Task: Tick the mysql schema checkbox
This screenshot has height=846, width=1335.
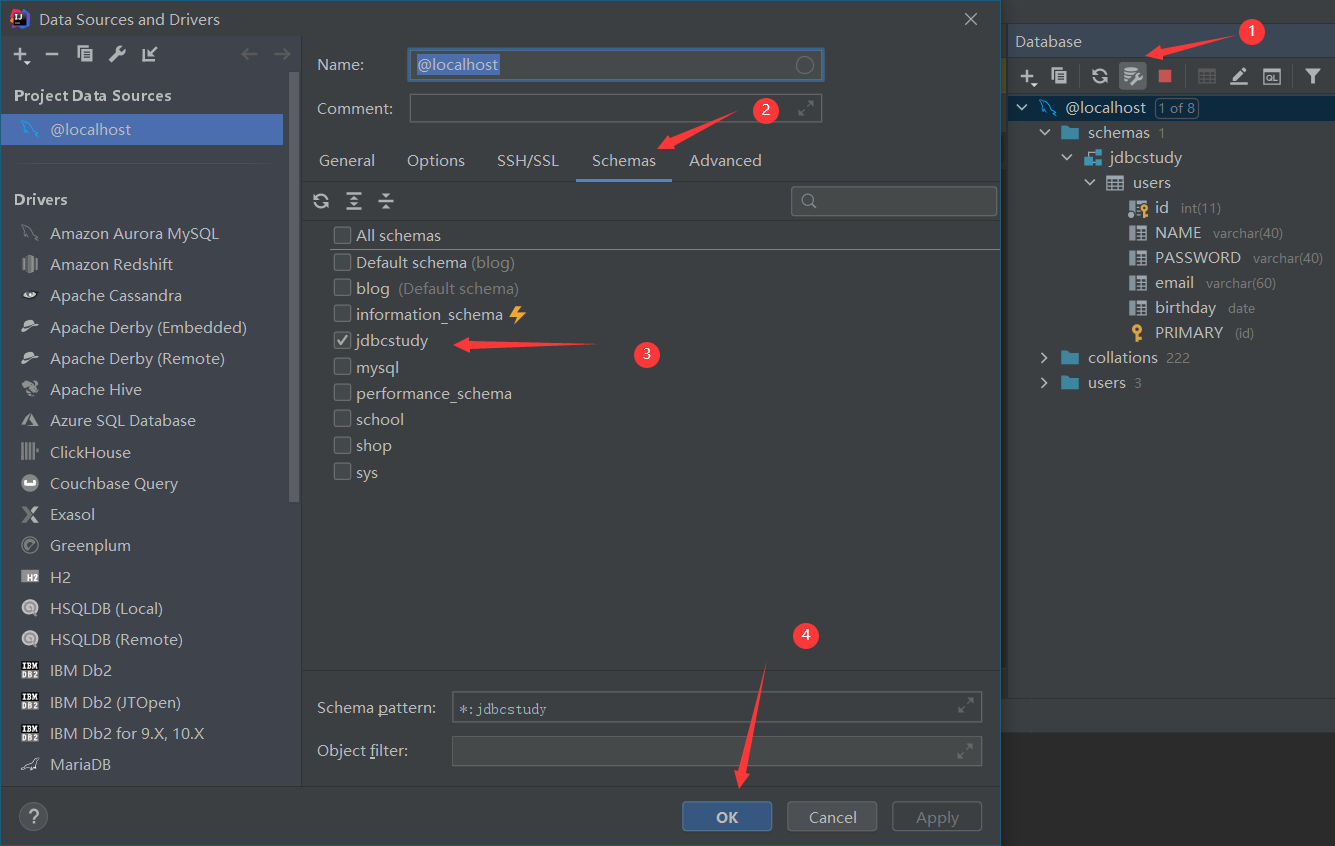Action: click(x=342, y=367)
